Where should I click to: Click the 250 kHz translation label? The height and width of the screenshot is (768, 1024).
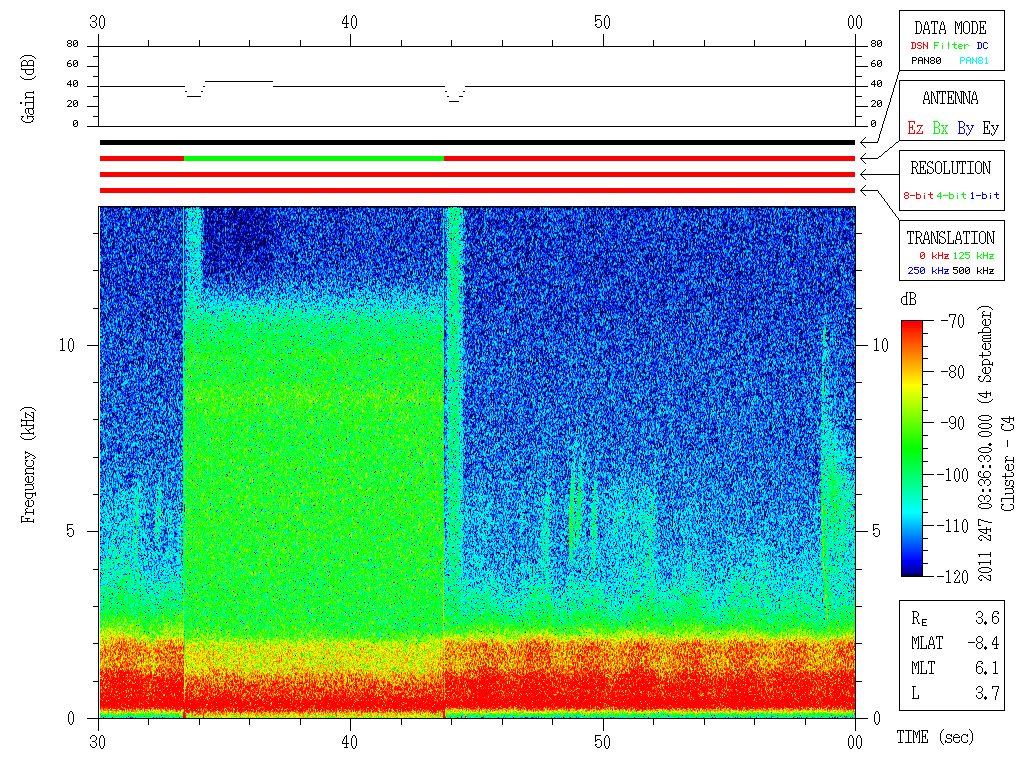pos(928,270)
